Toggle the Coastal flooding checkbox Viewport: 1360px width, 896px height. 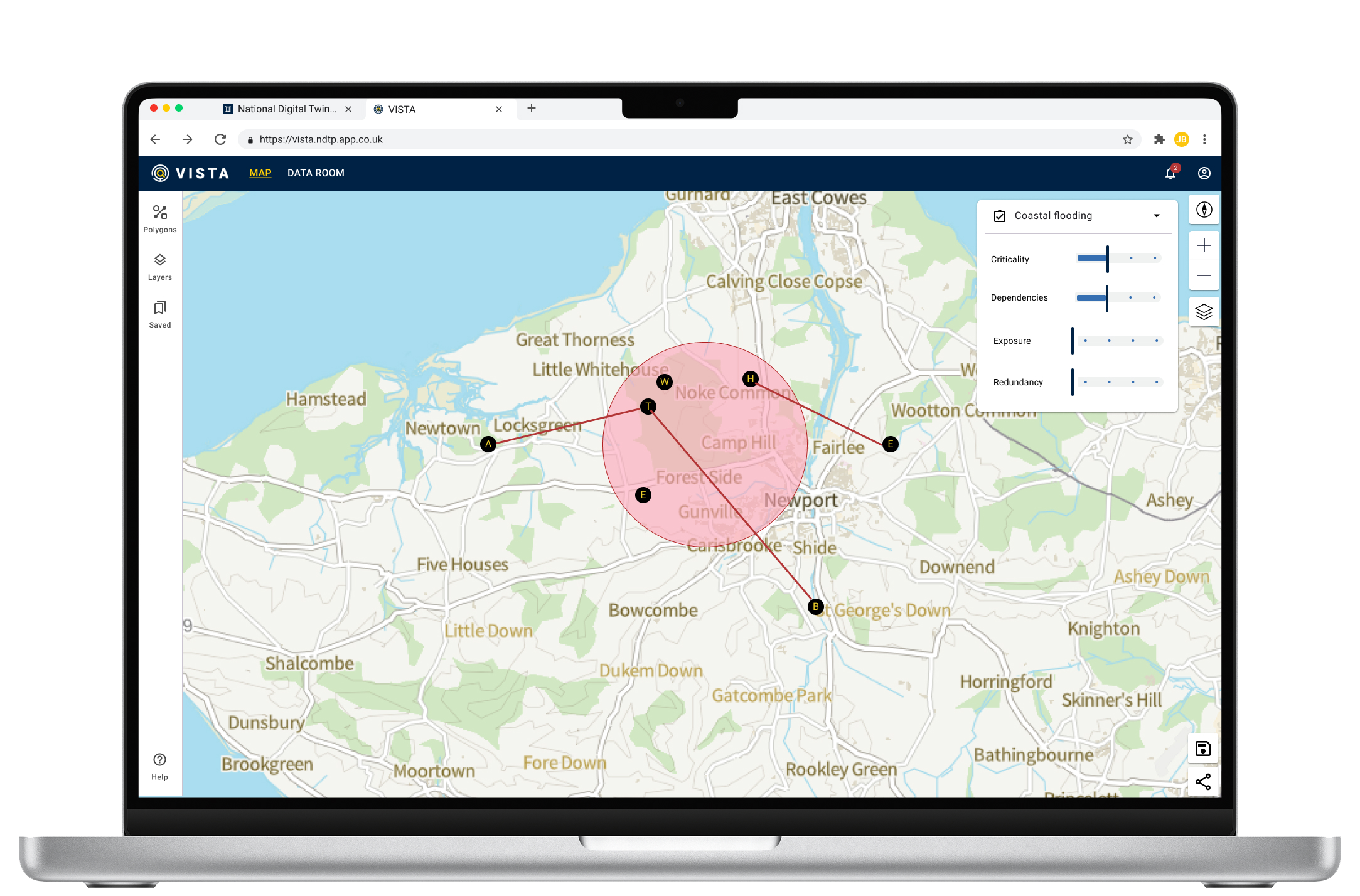tap(999, 216)
